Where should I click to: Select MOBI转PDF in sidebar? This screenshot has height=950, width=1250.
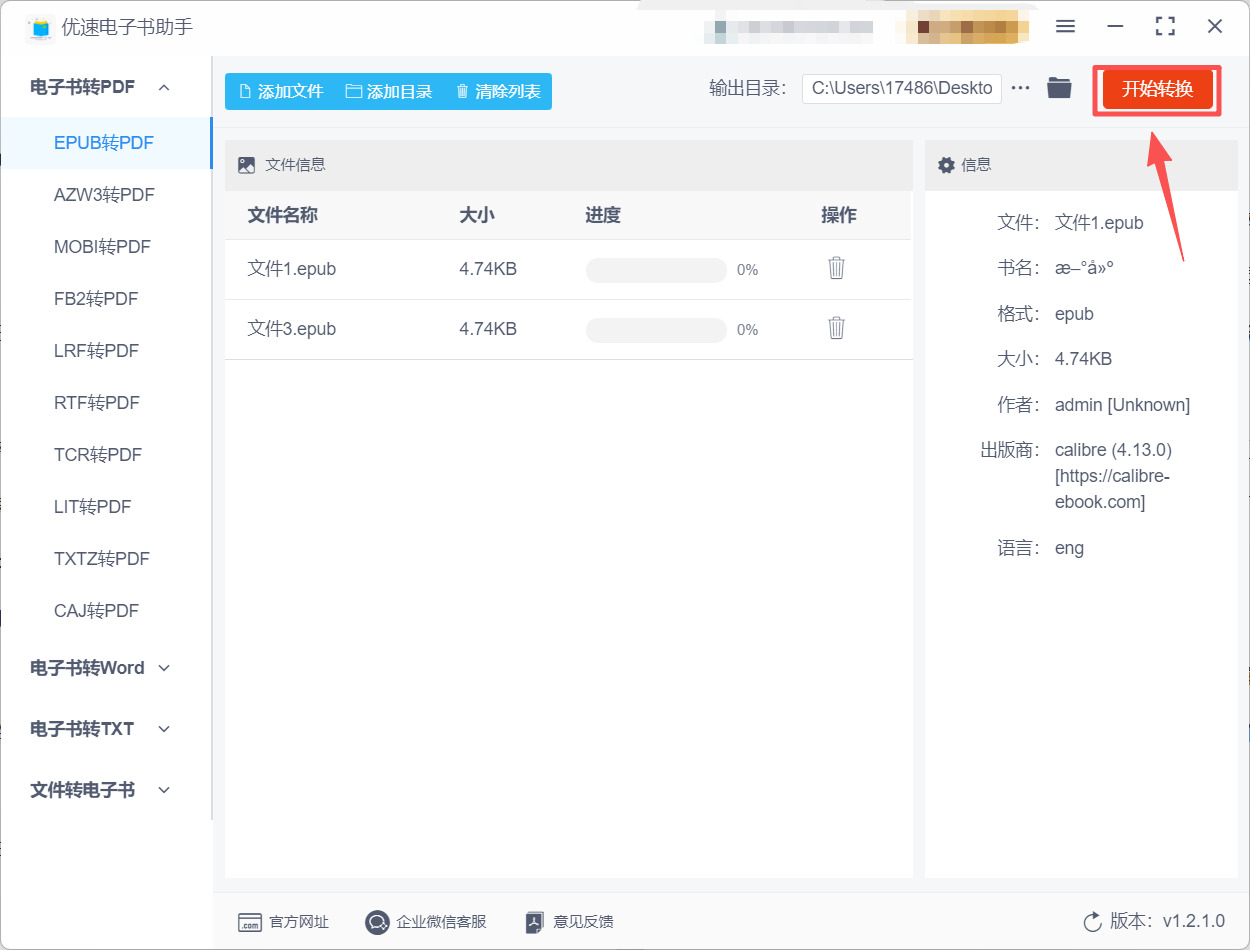(104, 247)
